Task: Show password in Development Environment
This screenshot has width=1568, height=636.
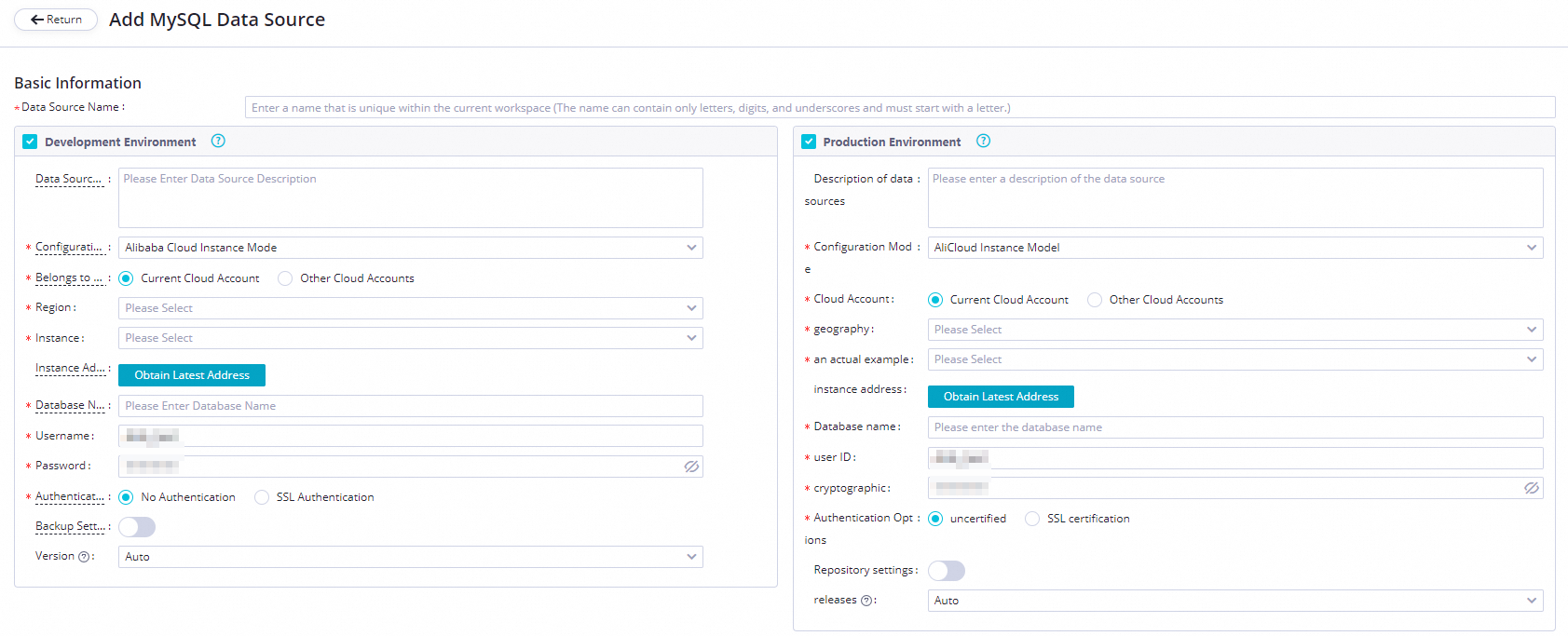Action: 691,467
